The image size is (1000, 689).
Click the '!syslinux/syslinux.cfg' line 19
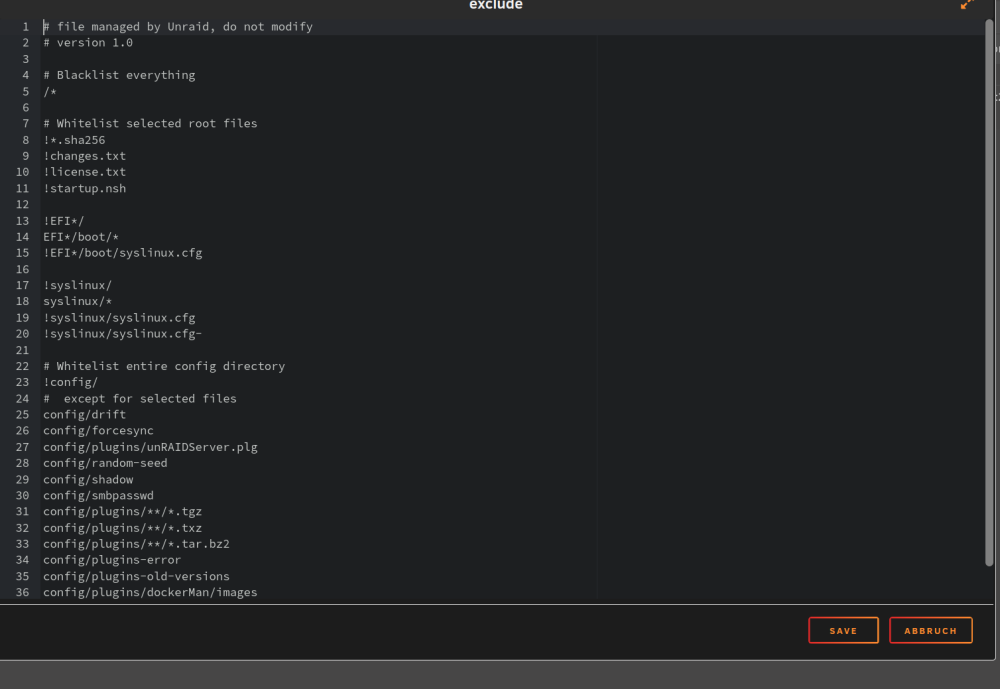point(119,318)
